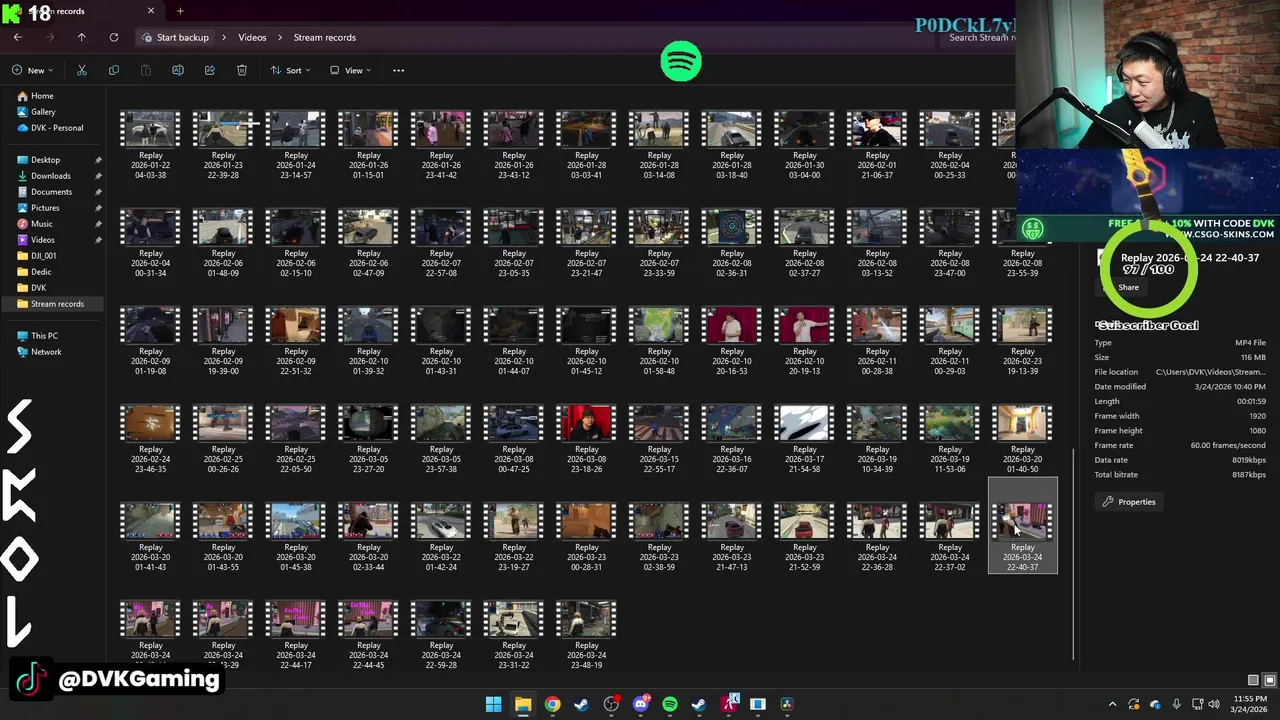Select DVK - Personal OneDrive folder
The image size is (1280, 720).
pos(56,128)
